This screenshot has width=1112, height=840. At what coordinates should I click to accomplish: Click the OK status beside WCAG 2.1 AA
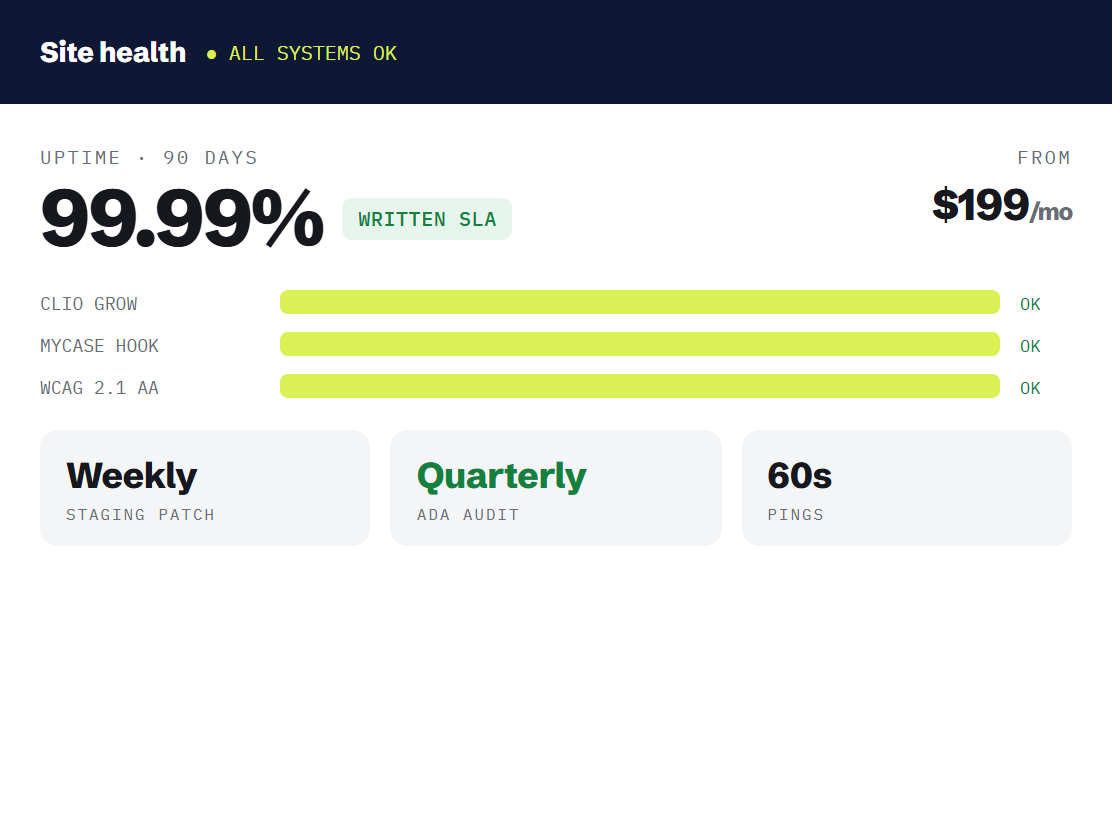coord(1030,388)
